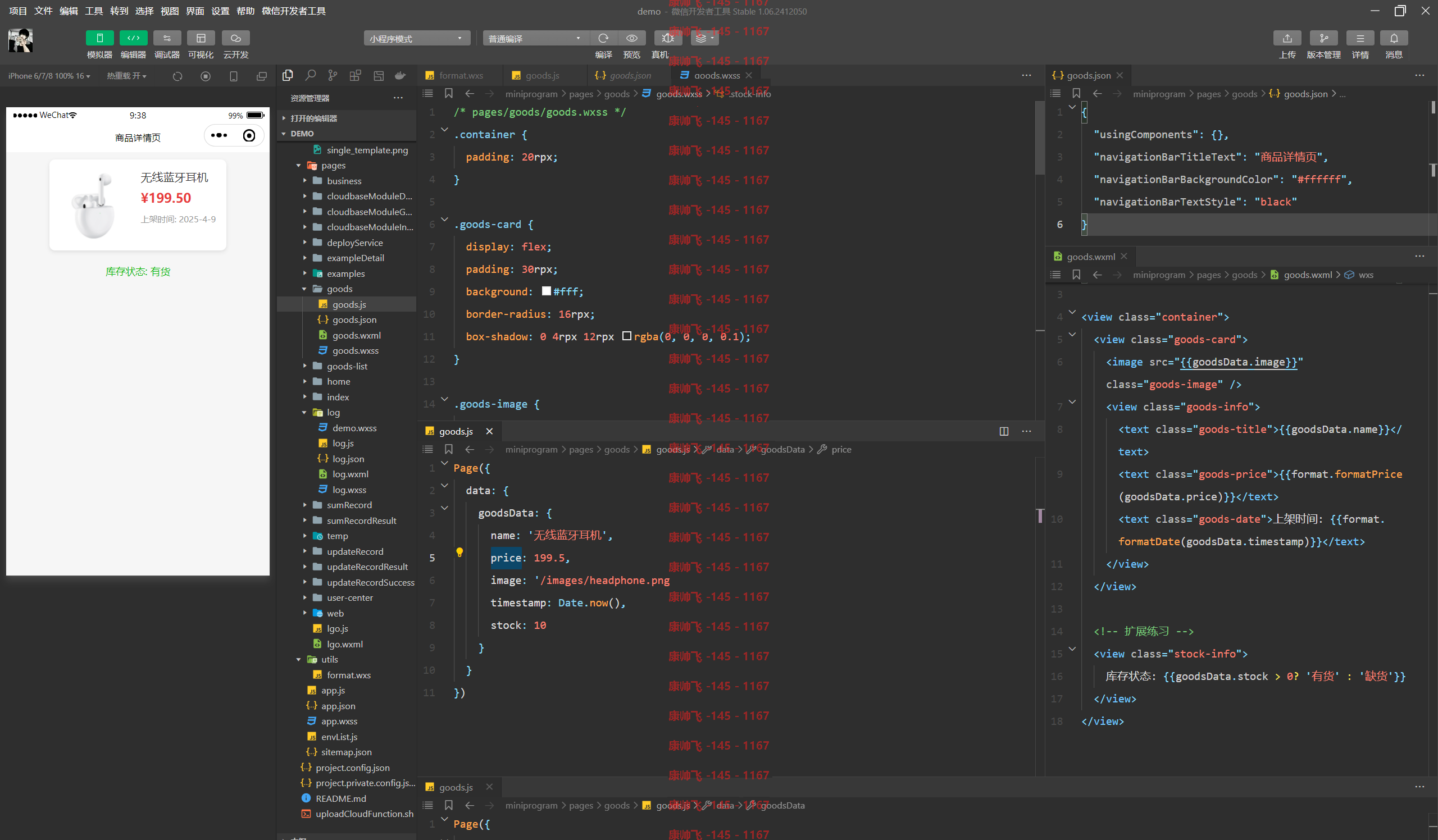Viewport: 1438px width, 840px height.
Task: Toggle the 模拟器 simulator panel button
Action: click(x=99, y=38)
